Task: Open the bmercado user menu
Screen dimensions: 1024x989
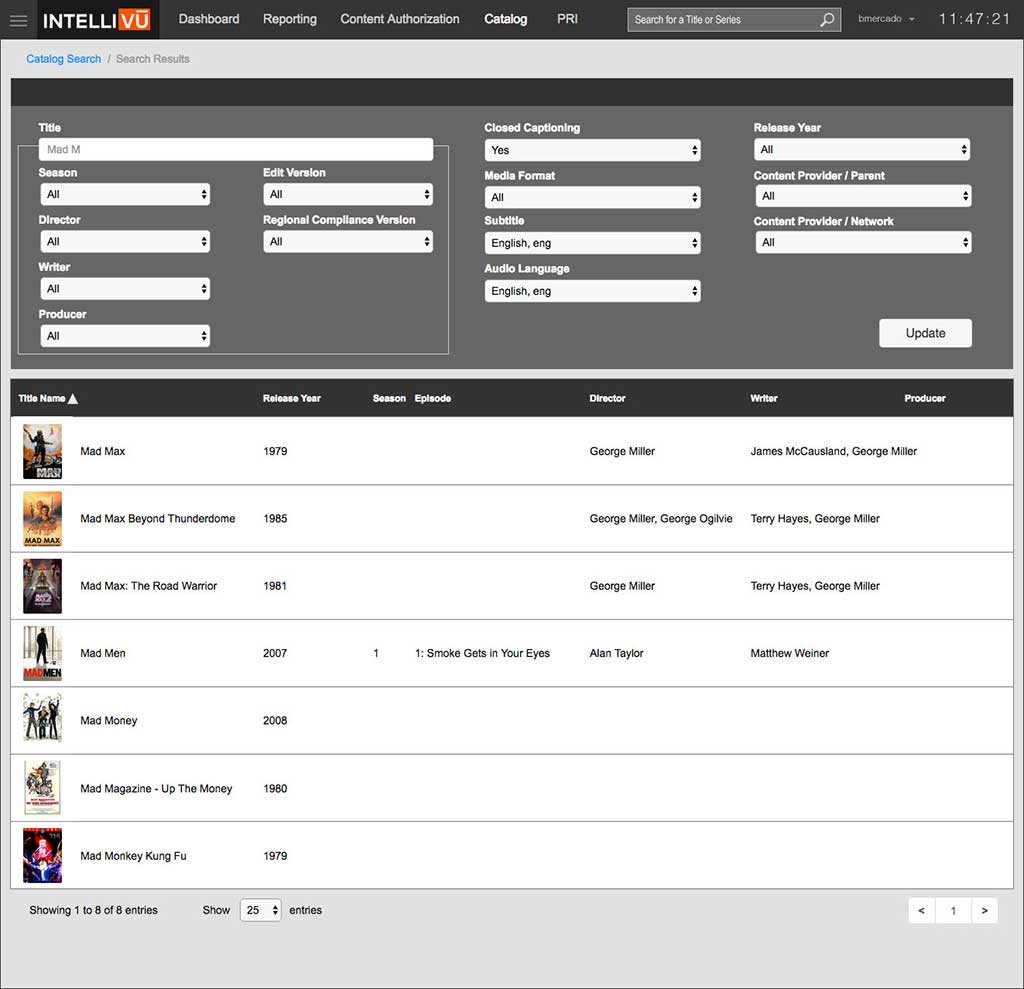Action: tap(886, 20)
